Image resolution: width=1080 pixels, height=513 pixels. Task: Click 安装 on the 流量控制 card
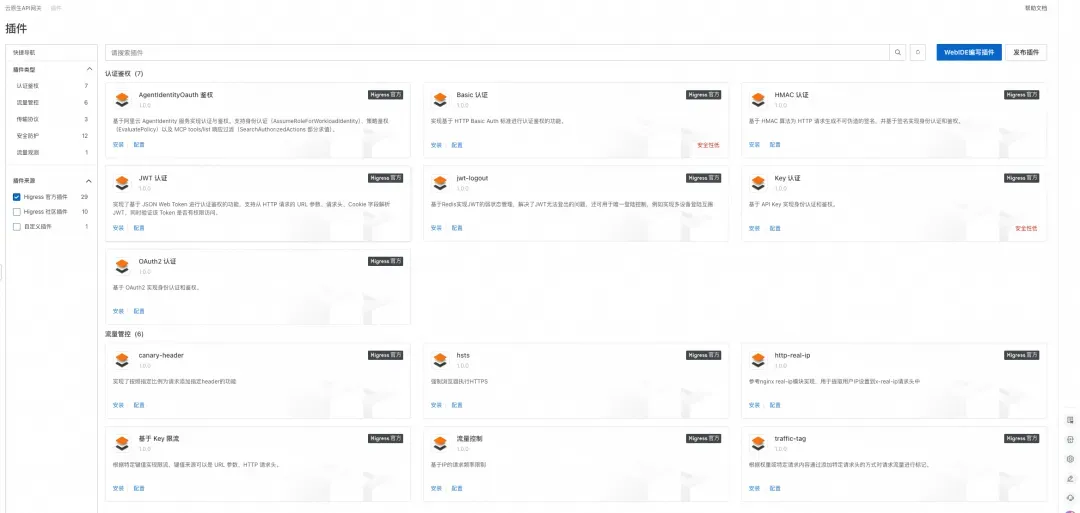437,488
